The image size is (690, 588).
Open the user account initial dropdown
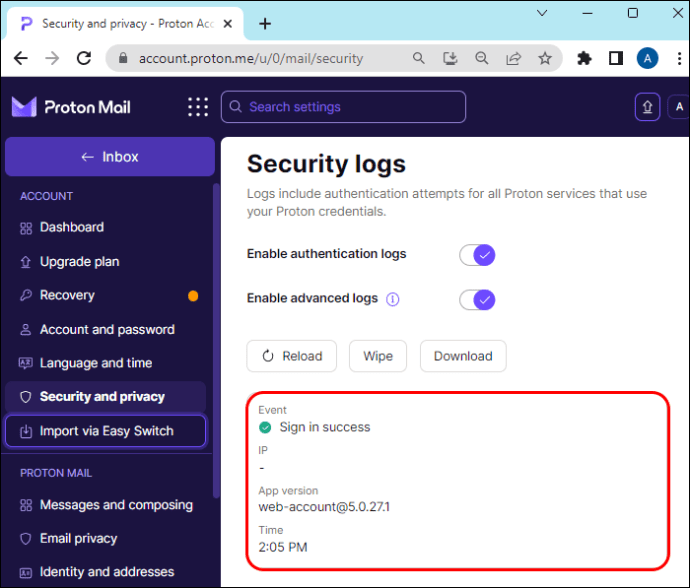[679, 107]
